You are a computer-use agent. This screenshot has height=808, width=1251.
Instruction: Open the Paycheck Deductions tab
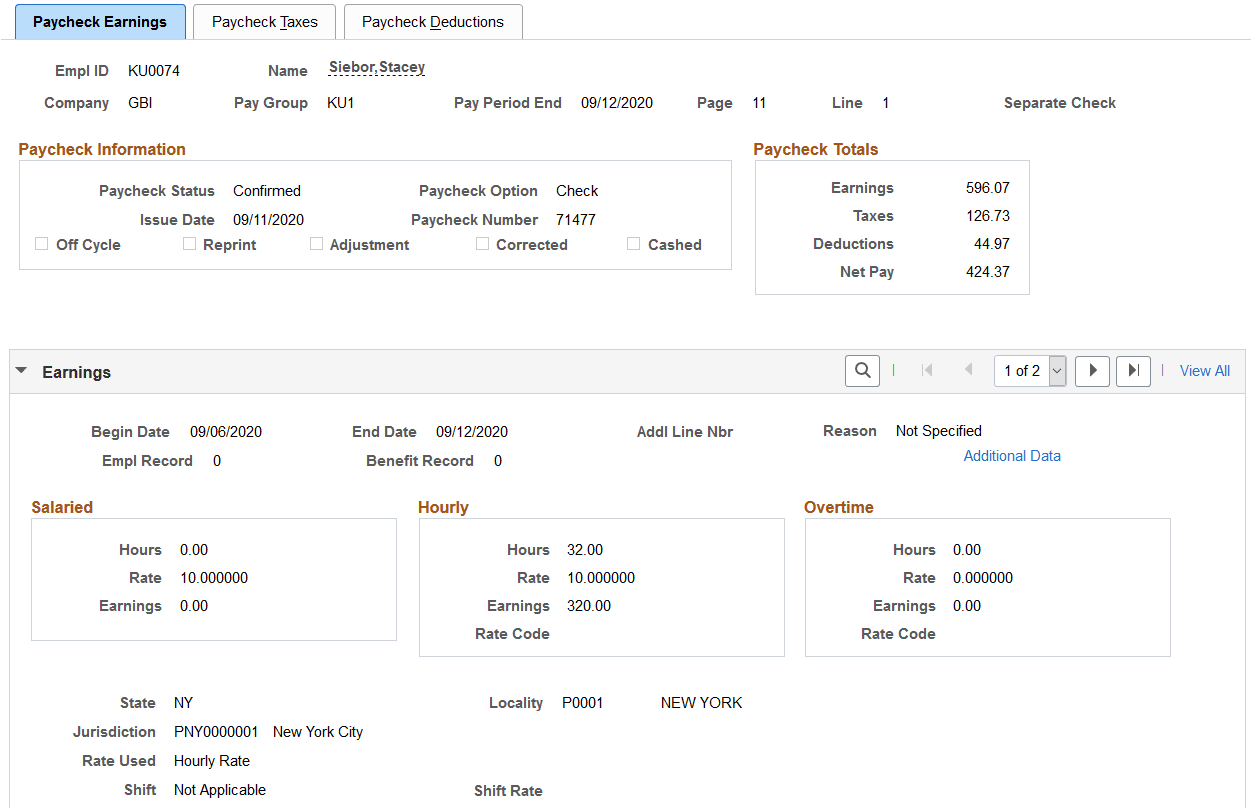[433, 21]
